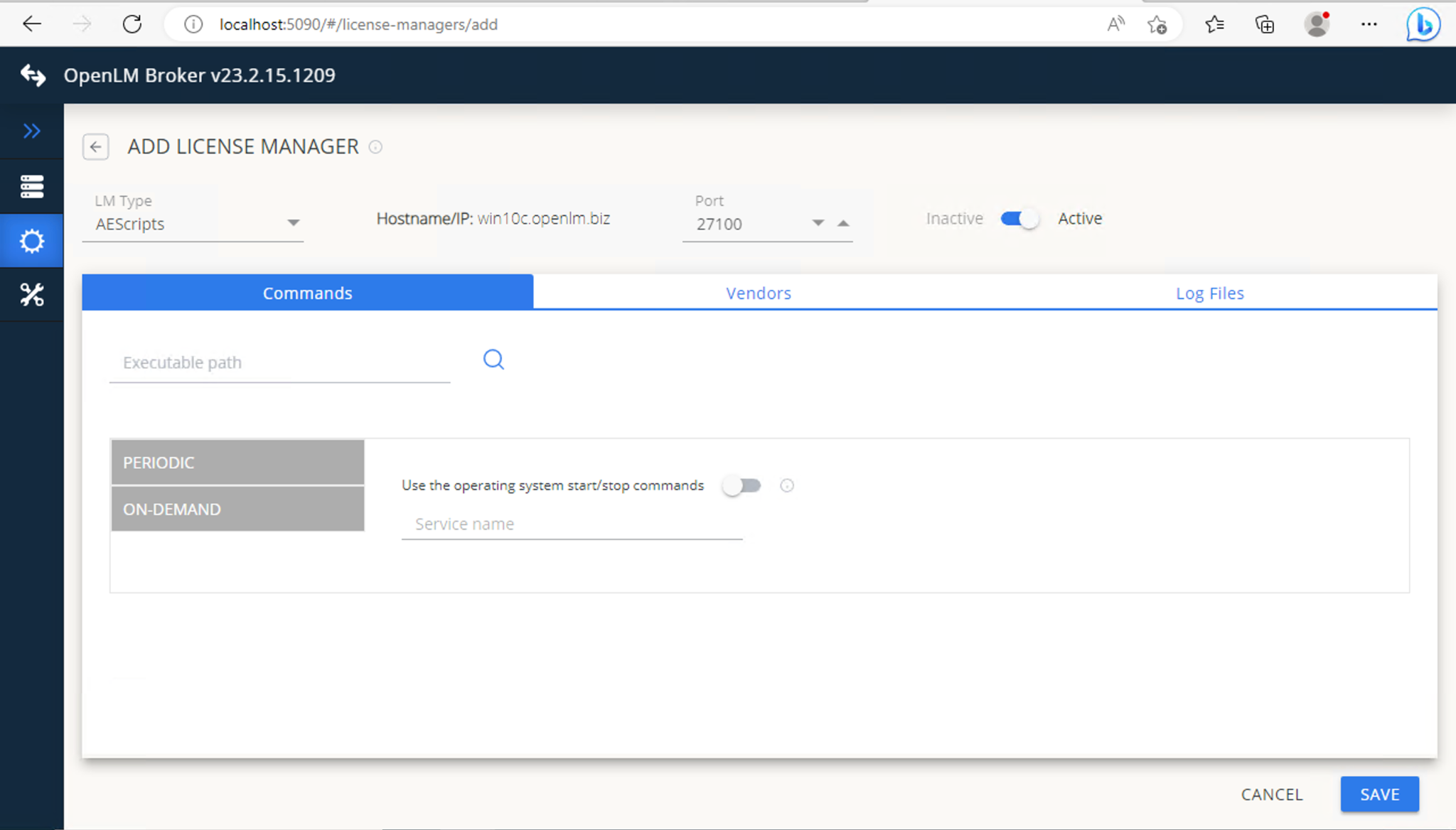Click the SAVE button
The image size is (1456, 830).
[x=1379, y=794]
